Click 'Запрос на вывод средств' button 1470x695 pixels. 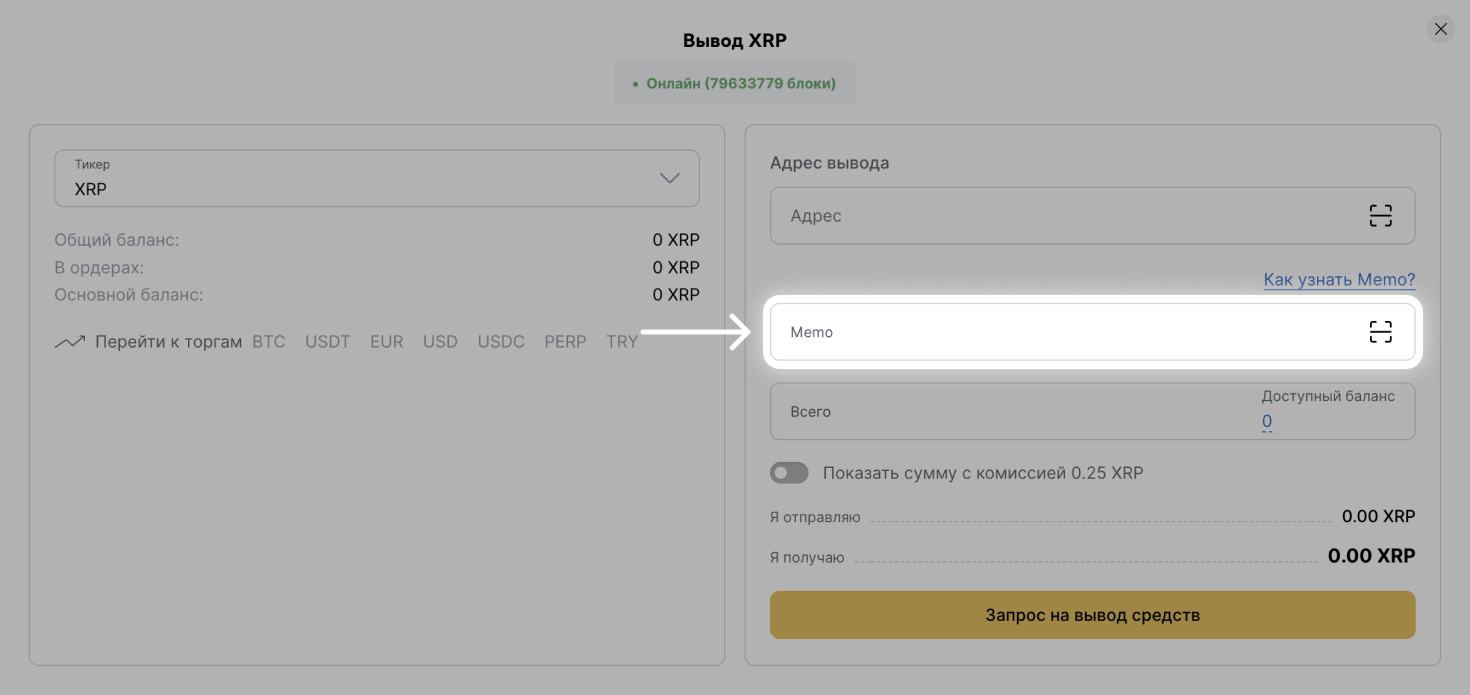[x=1092, y=615]
